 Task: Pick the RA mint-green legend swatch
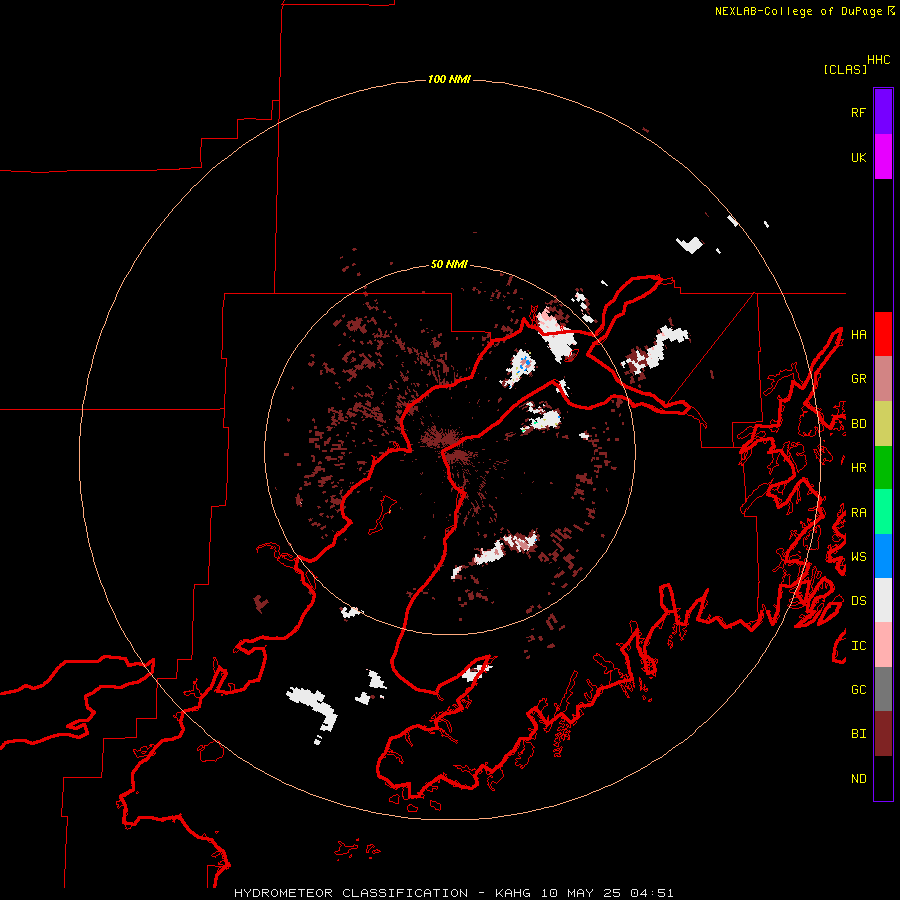[x=883, y=512]
